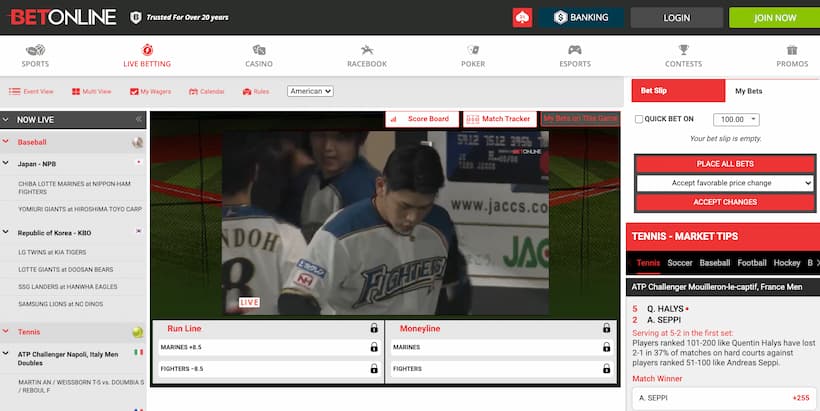Collapse the Japan - NPB league

[6, 164]
